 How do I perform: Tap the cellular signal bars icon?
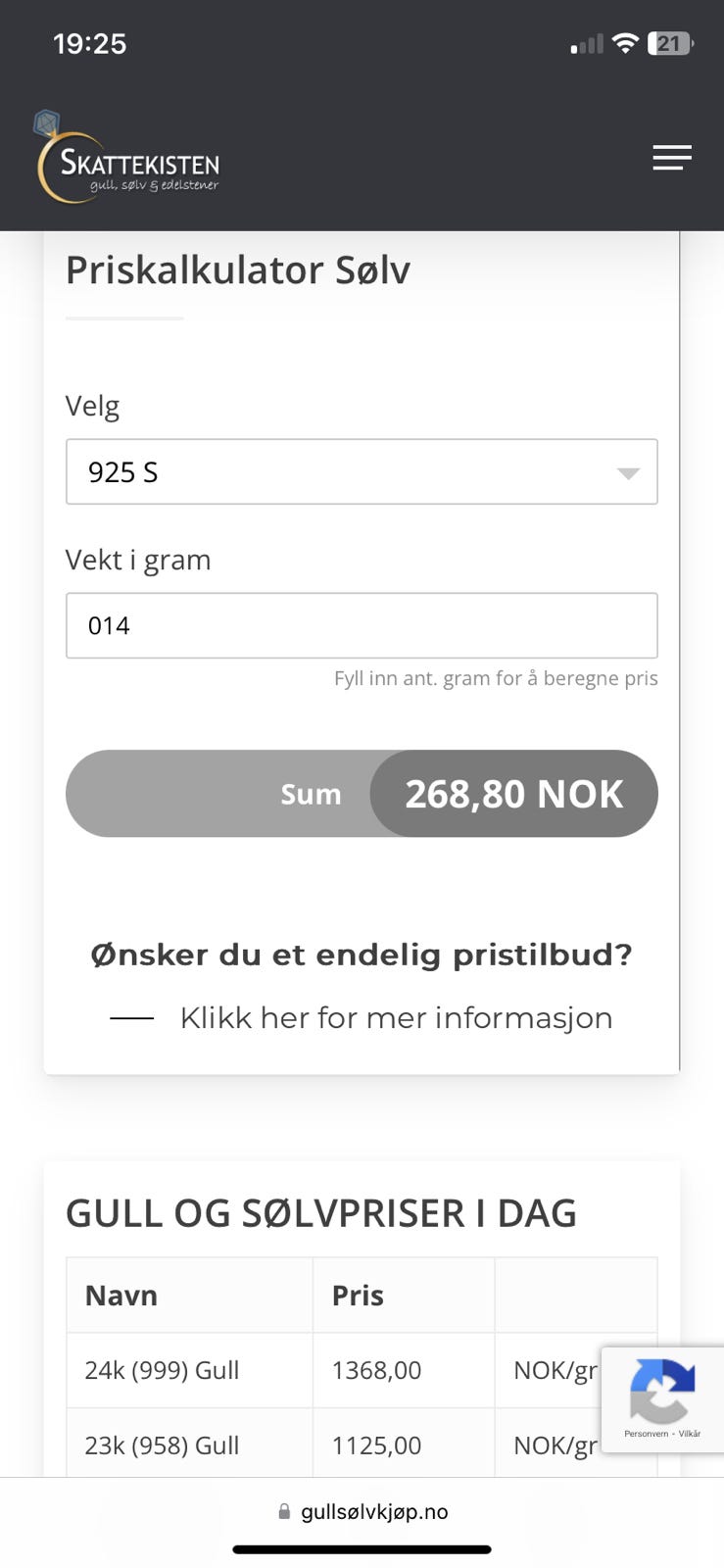[587, 45]
